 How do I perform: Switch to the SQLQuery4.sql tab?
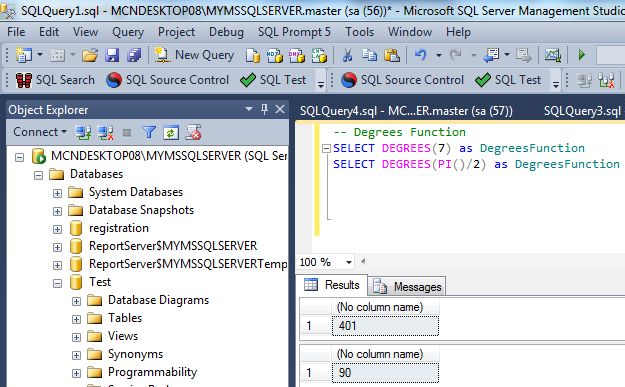click(x=406, y=110)
